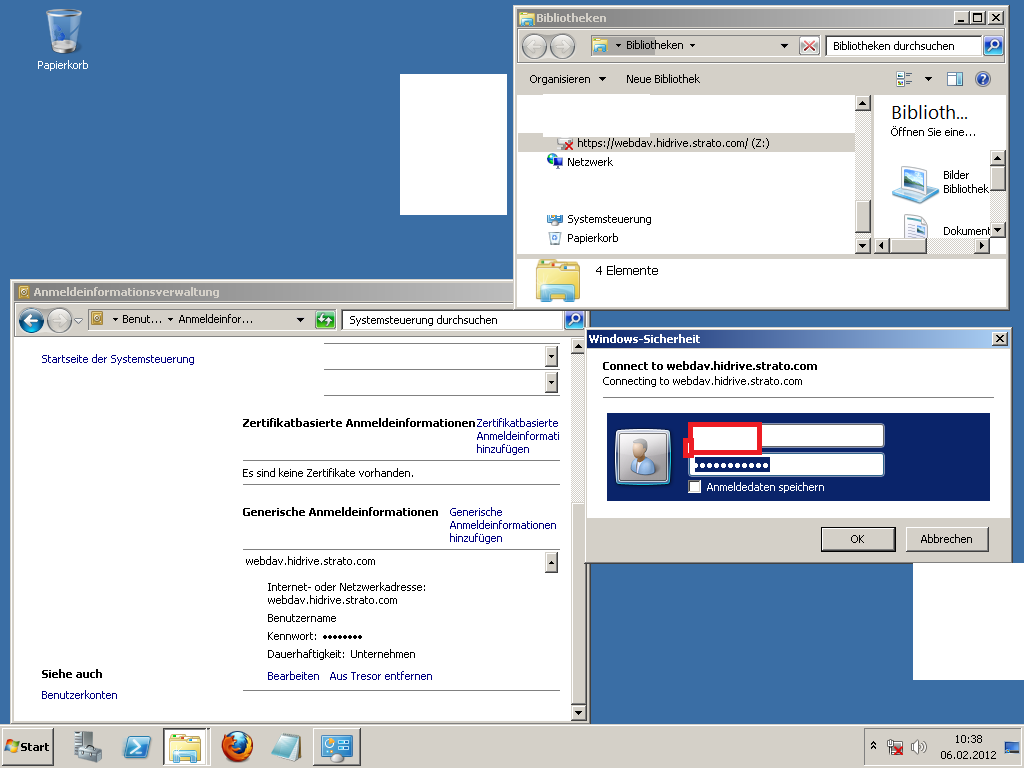Click the search magnifier in Bibliotheken window
Image resolution: width=1024 pixels, height=768 pixels.
[x=993, y=46]
